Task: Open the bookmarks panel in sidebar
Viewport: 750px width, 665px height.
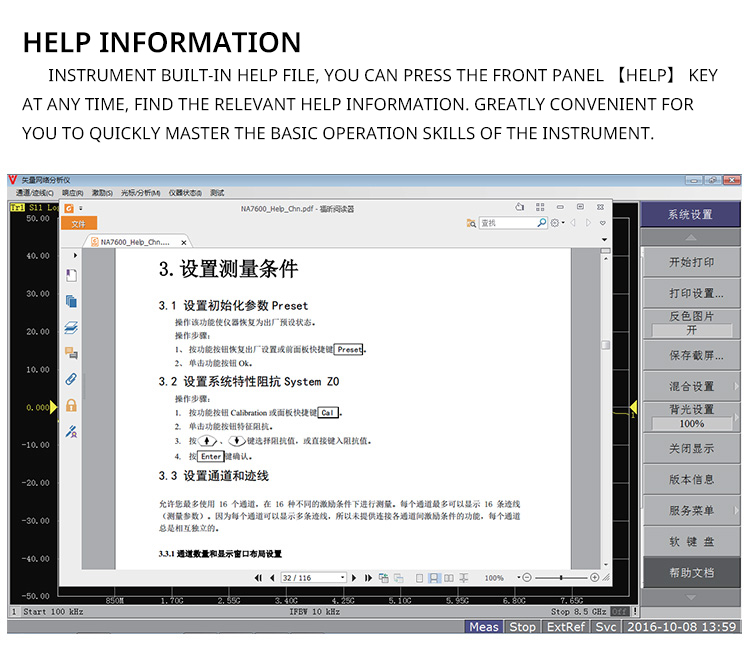Action: [x=71, y=275]
